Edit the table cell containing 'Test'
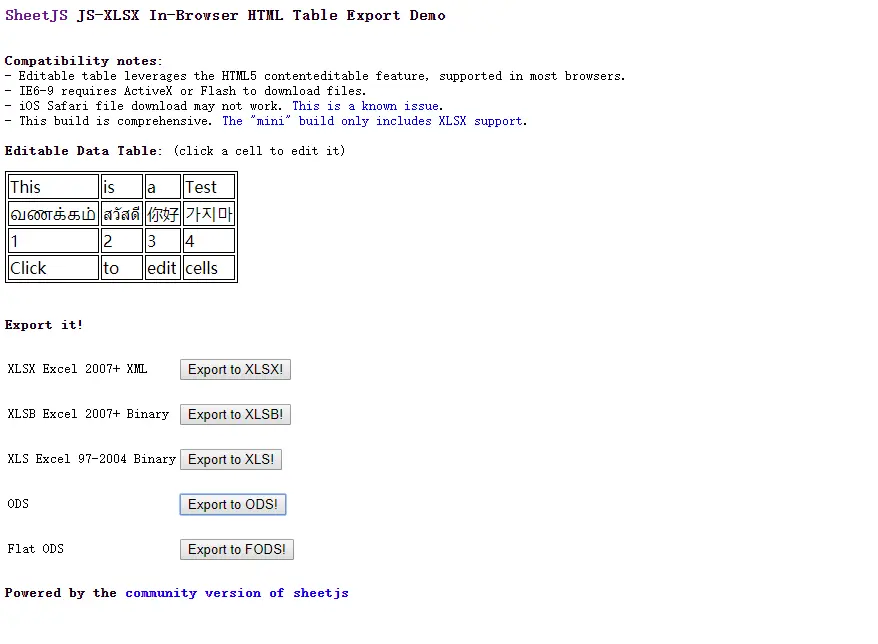The width and height of the screenshot is (878, 644). pos(208,187)
